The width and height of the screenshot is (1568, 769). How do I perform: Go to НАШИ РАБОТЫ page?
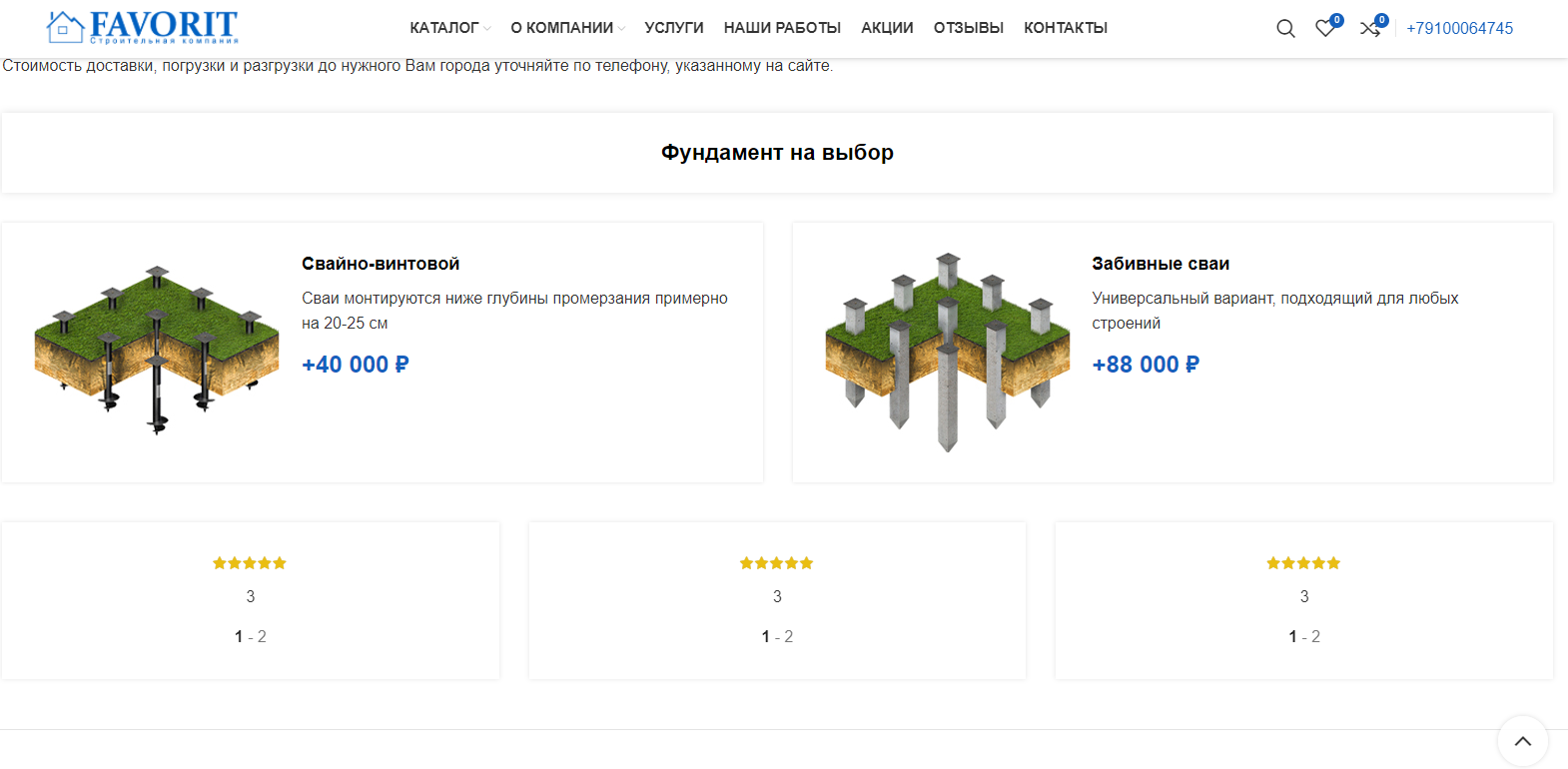pos(782,28)
